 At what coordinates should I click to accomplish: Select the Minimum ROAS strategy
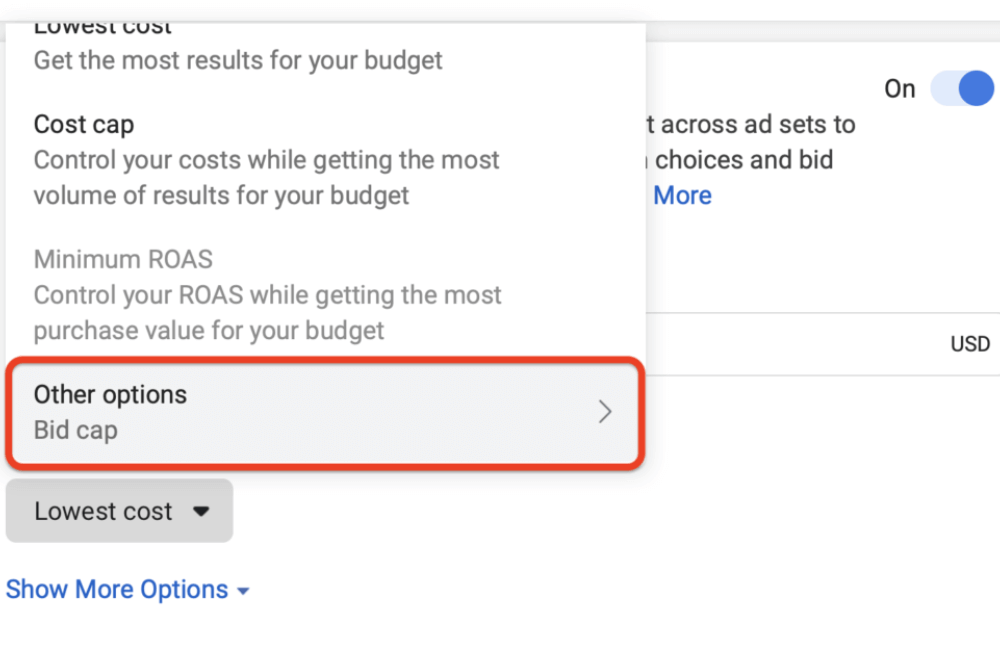click(123, 260)
